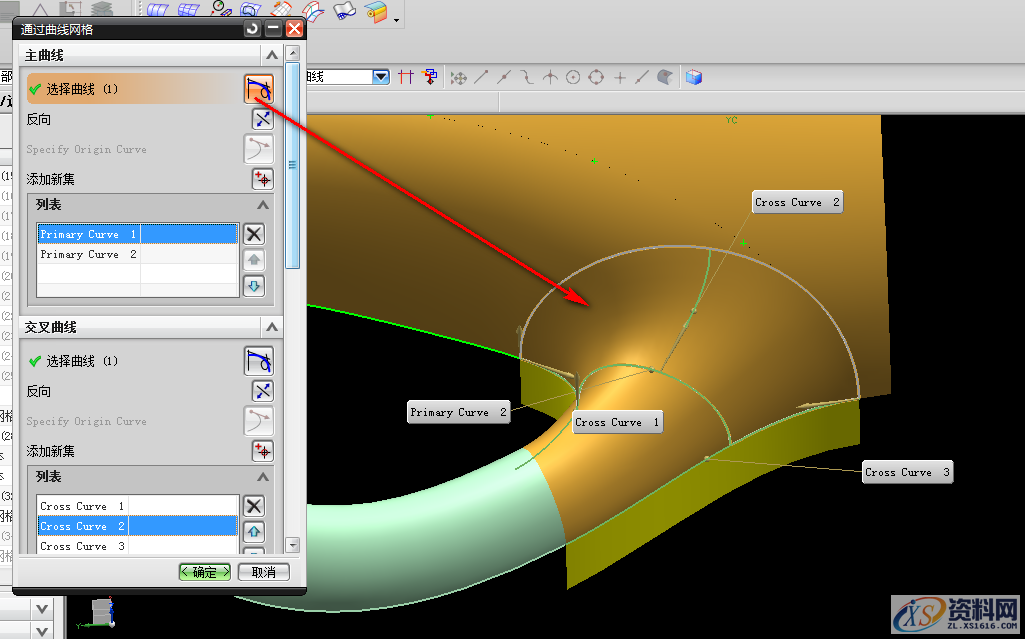Click reverse direction icon in 交叉曲线 section
Viewport: 1025px width, 639px height.
click(262, 391)
